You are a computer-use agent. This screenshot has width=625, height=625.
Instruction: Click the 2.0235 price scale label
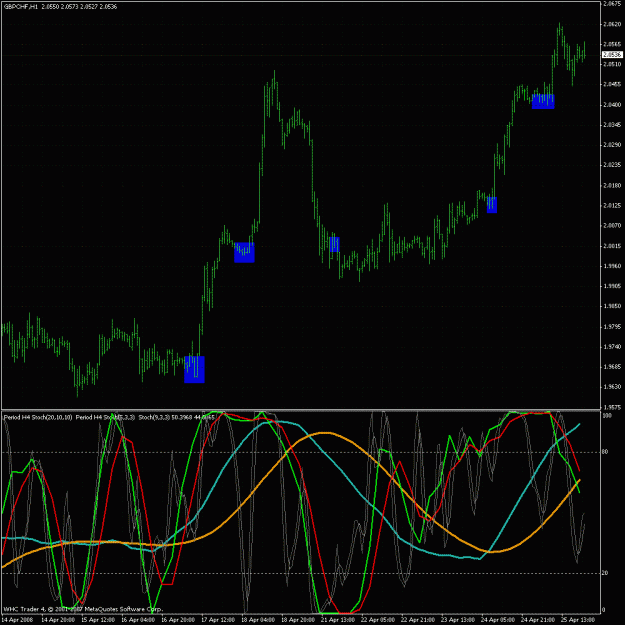(612, 165)
